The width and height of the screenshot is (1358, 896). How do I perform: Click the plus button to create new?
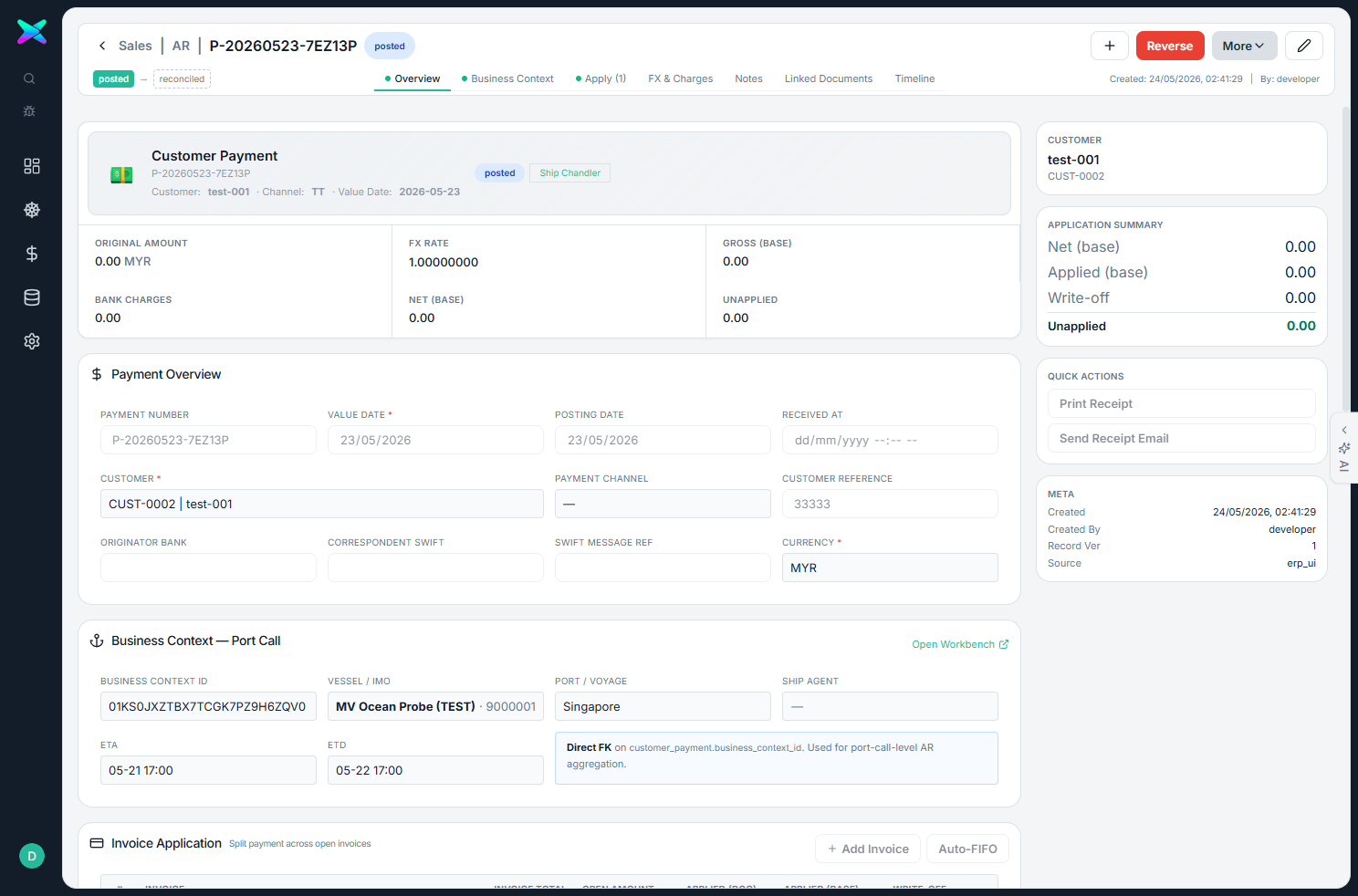(x=1110, y=46)
